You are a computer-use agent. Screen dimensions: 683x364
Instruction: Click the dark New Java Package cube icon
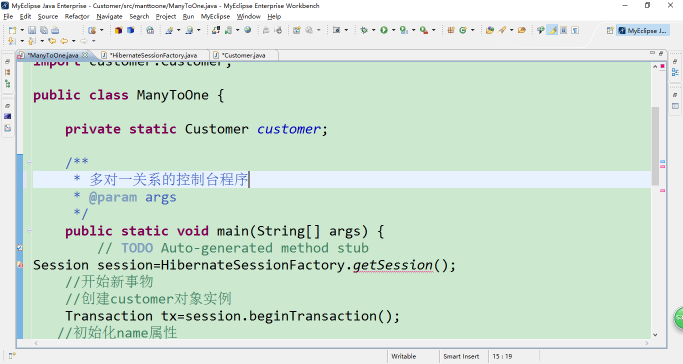(118, 30)
